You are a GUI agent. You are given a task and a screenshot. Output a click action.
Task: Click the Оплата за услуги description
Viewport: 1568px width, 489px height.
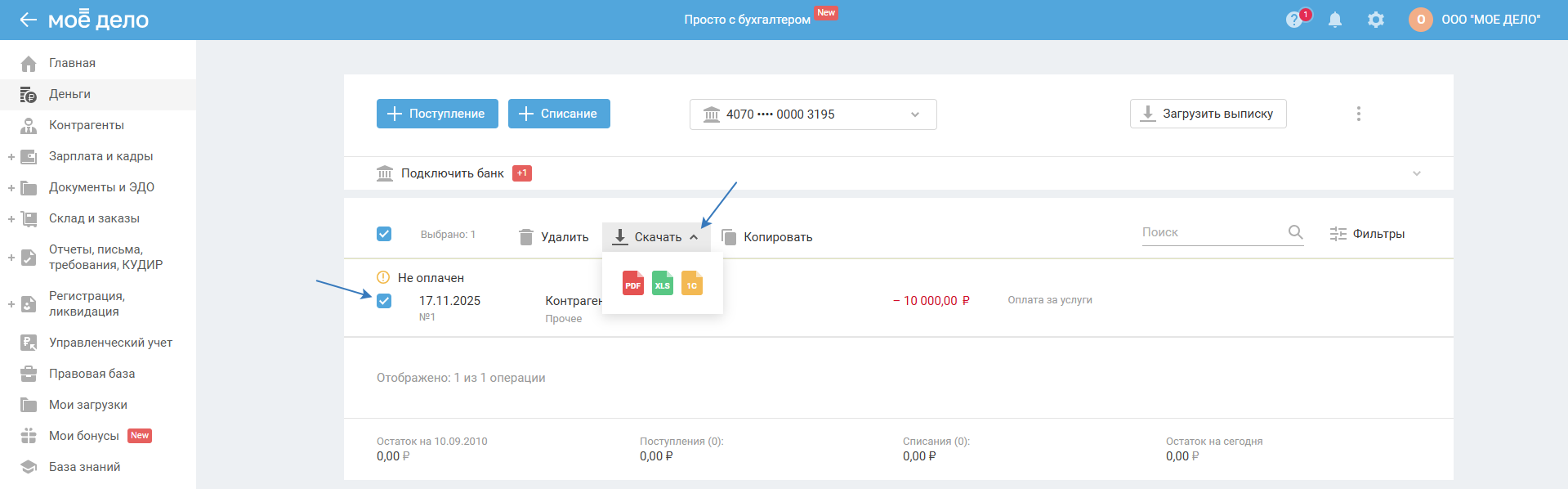tap(1050, 300)
